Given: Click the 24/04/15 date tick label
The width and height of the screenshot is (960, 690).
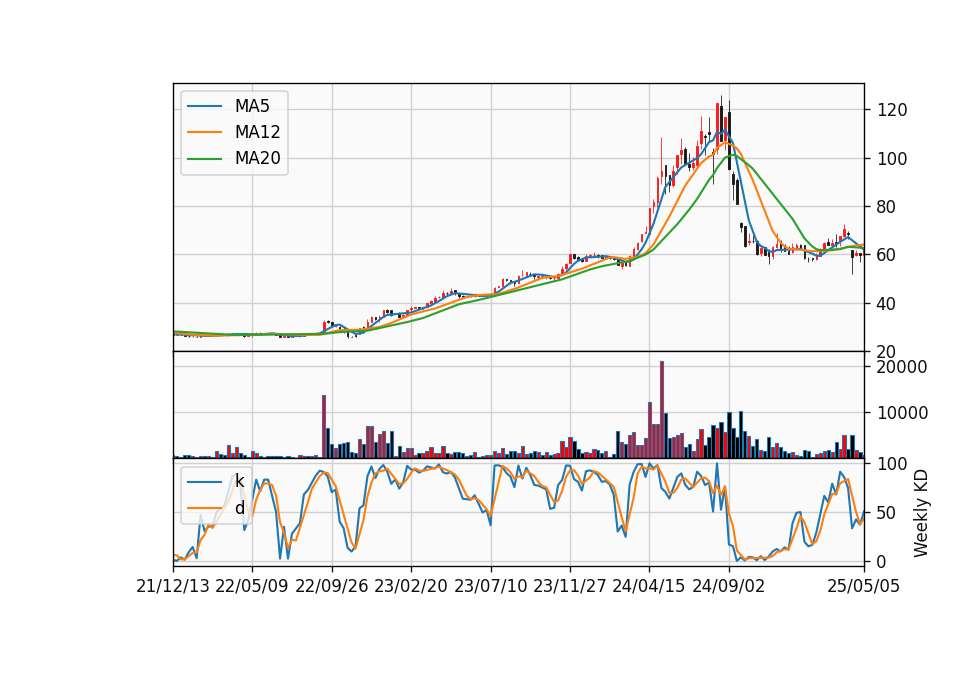Looking at the screenshot, I should click(649, 586).
